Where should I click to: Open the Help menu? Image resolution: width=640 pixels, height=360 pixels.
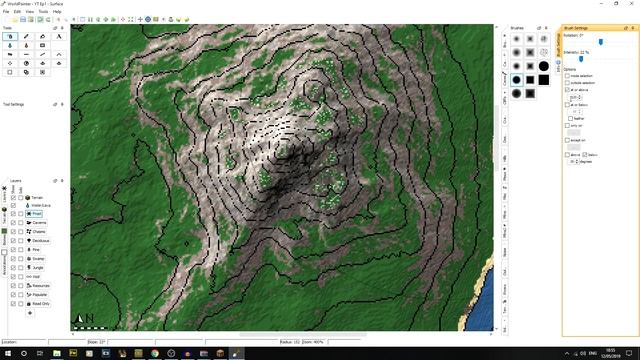pyautogui.click(x=57, y=11)
